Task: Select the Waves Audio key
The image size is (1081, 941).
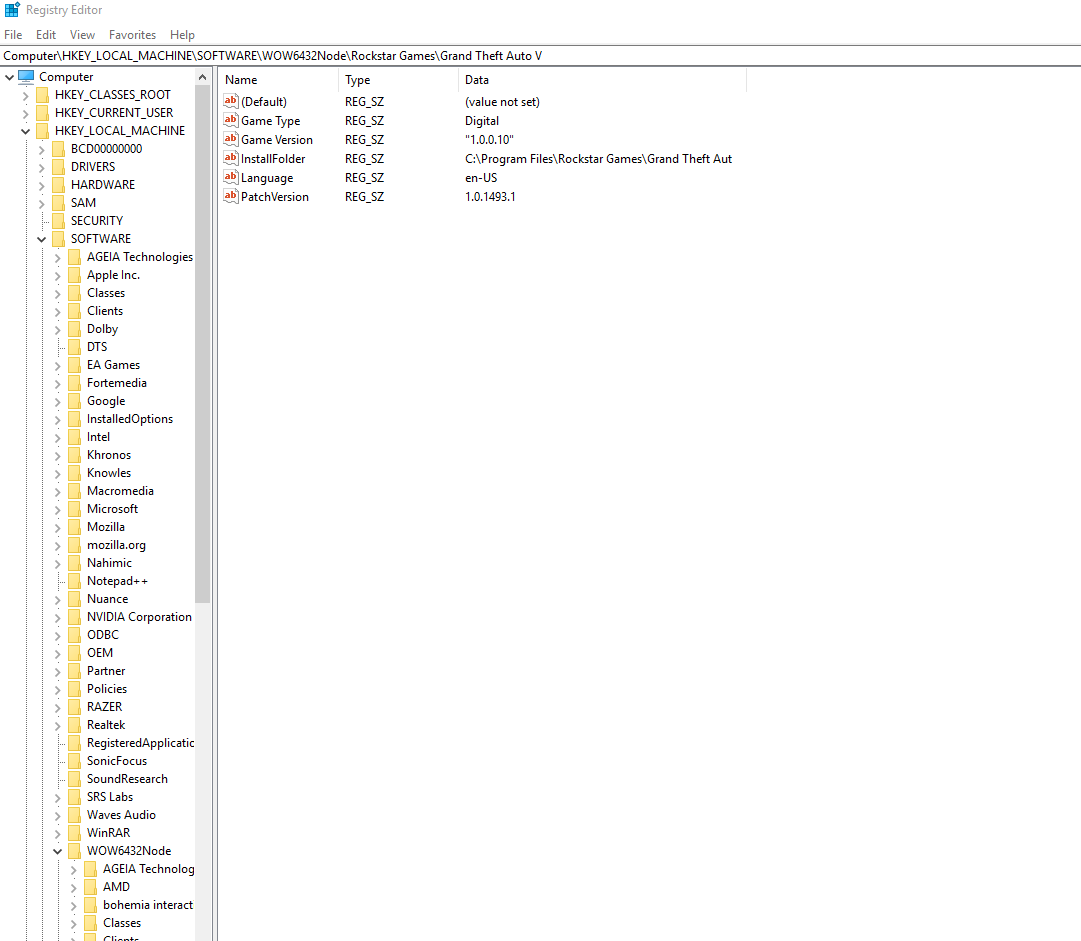Action: tap(121, 815)
